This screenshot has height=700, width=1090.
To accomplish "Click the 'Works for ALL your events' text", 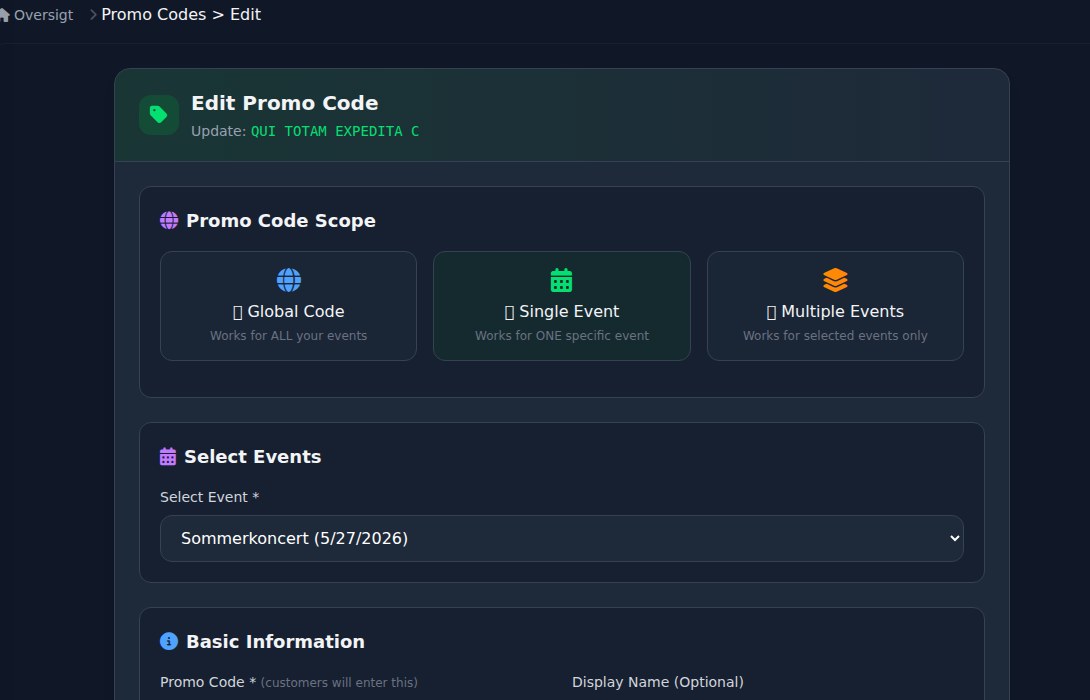I will [x=288, y=336].
